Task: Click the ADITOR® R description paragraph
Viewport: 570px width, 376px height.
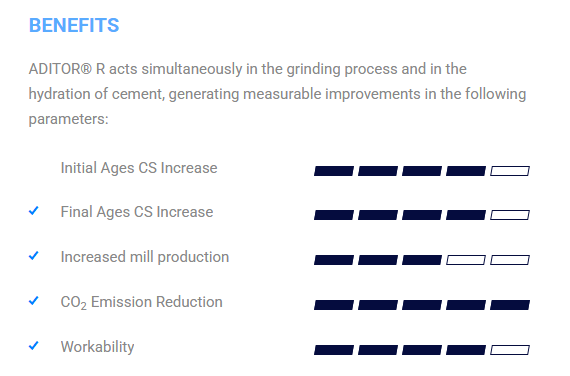Action: coord(277,94)
